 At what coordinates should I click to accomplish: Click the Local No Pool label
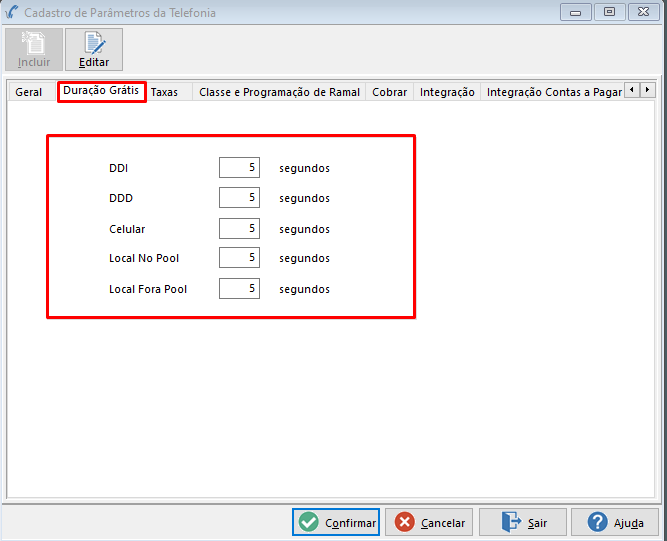(x=144, y=258)
